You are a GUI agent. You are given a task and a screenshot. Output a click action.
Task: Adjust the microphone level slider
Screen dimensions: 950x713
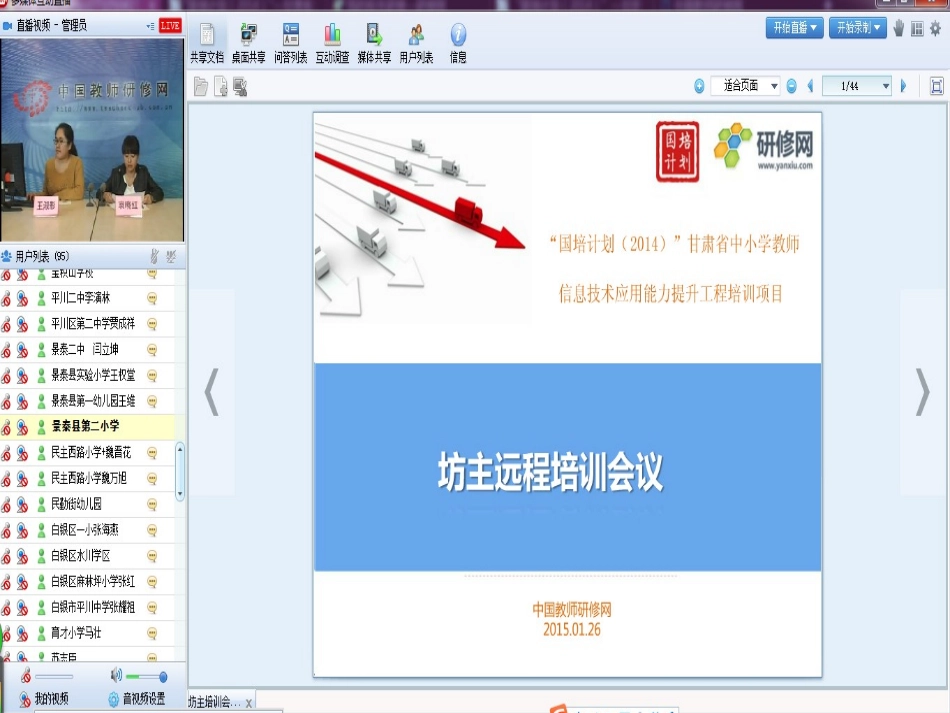tap(54, 676)
